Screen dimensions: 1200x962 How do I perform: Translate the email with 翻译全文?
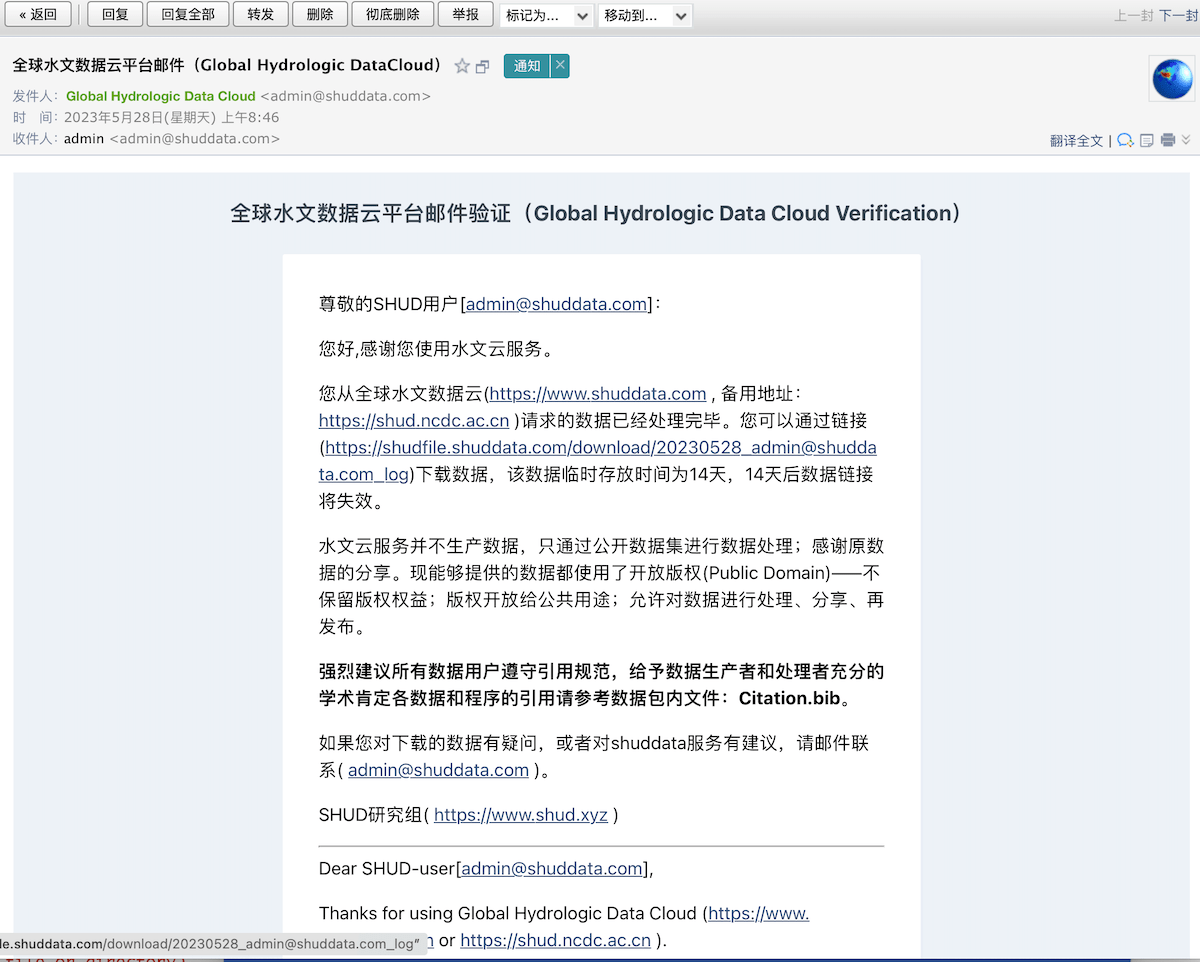[1076, 141]
